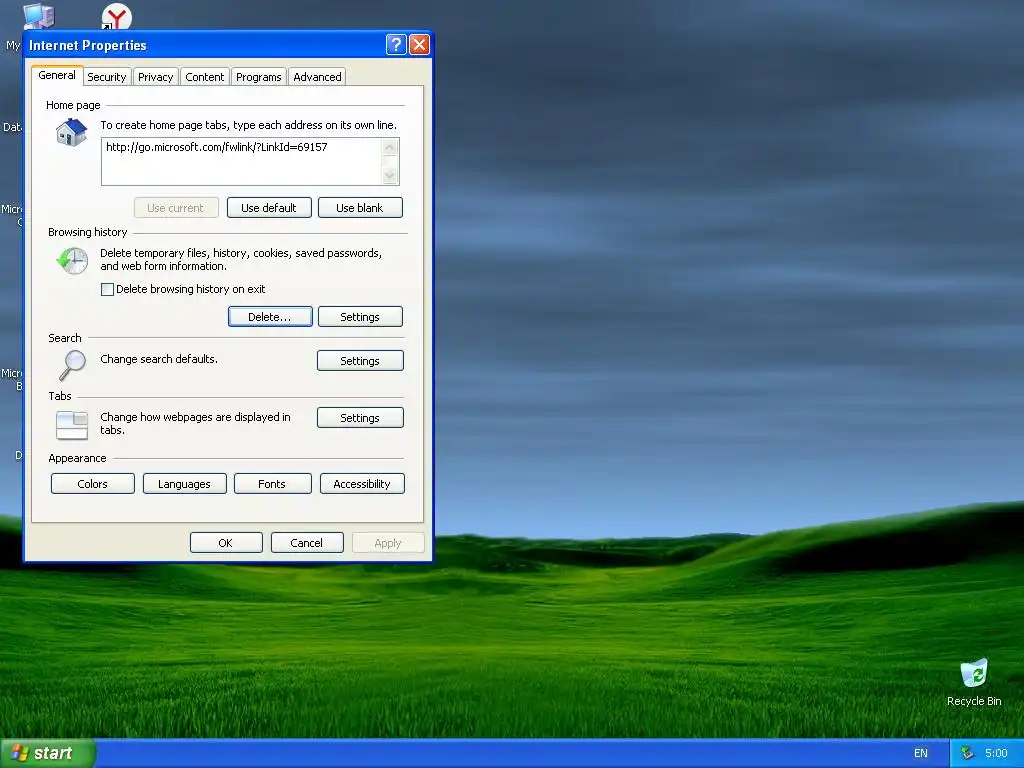The image size is (1024, 768).
Task: Click the Accessibility button
Action: pos(362,484)
